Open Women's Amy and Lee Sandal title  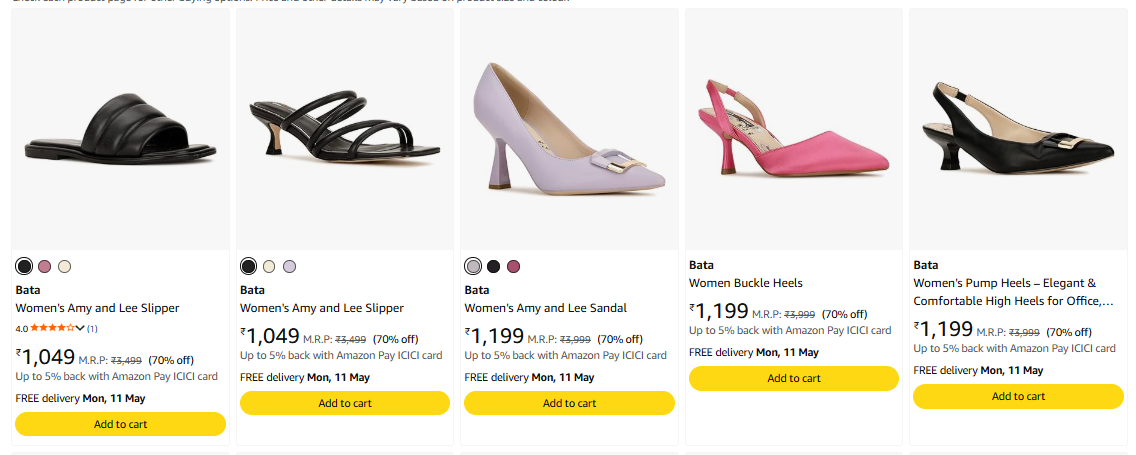pyautogui.click(x=546, y=308)
